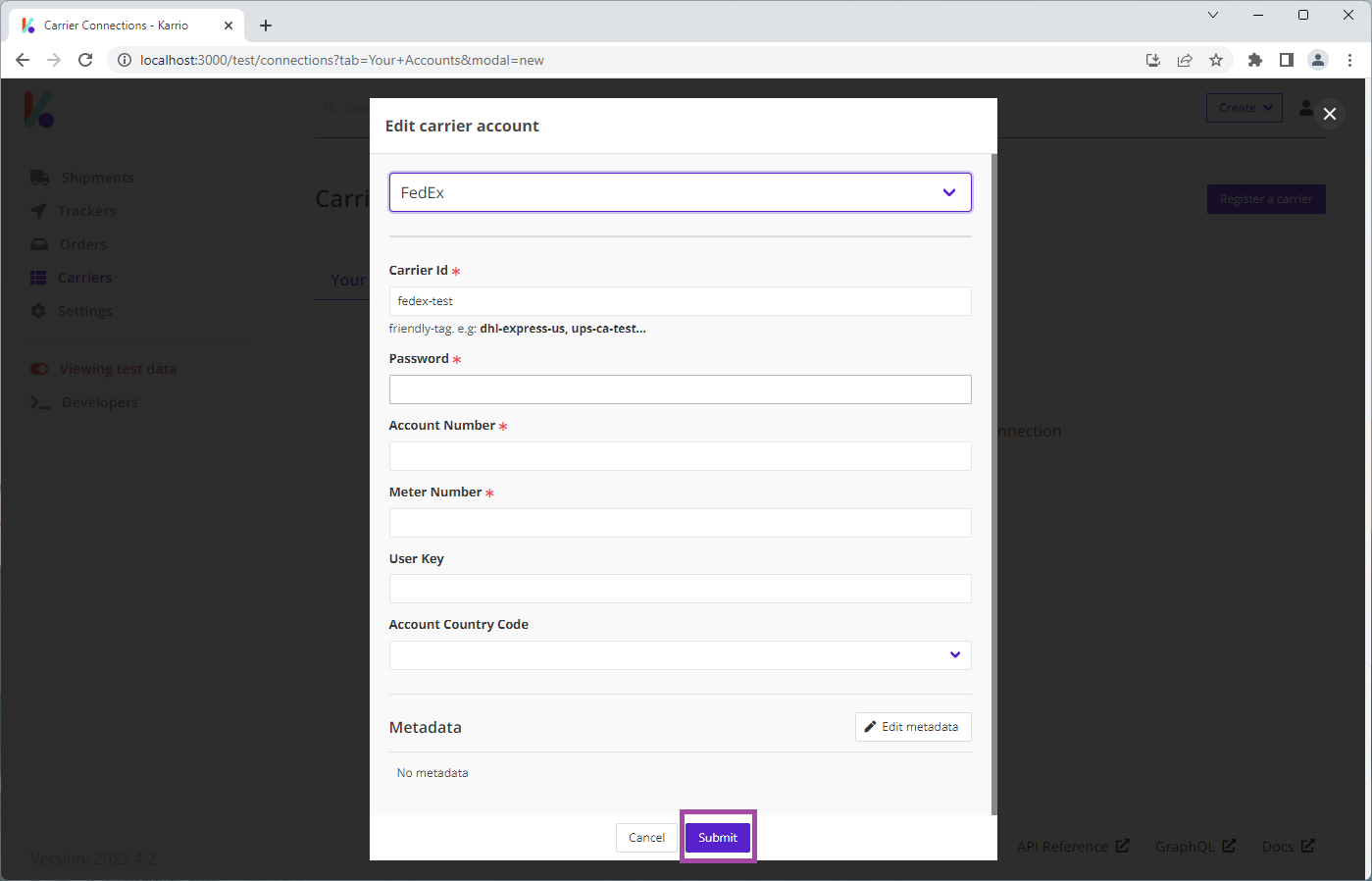Open the browser extensions puzzle icon
The width and height of the screenshot is (1372, 881).
tap(1254, 60)
